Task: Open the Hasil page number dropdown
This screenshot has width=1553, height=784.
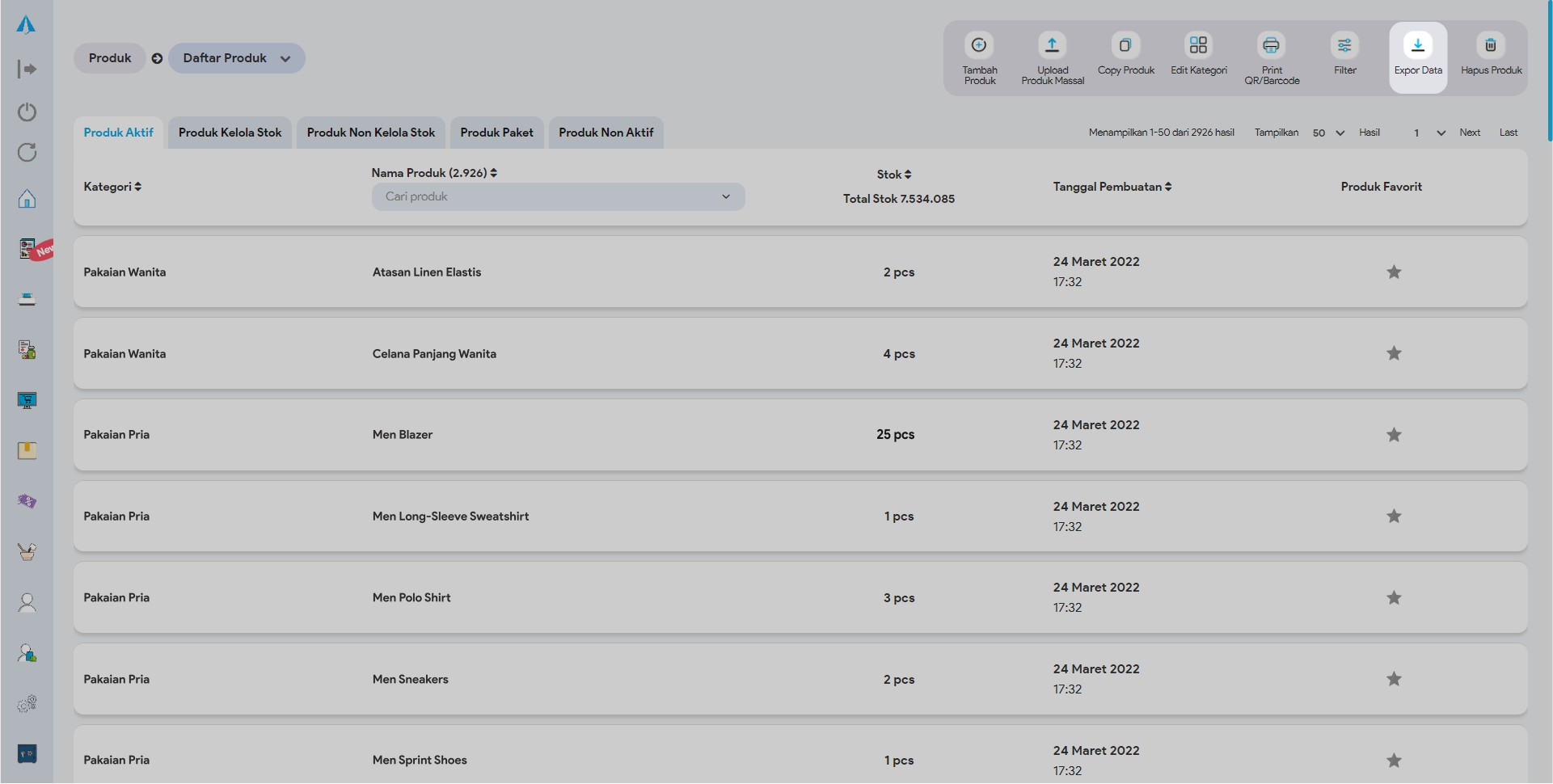Action: pyautogui.click(x=1428, y=133)
